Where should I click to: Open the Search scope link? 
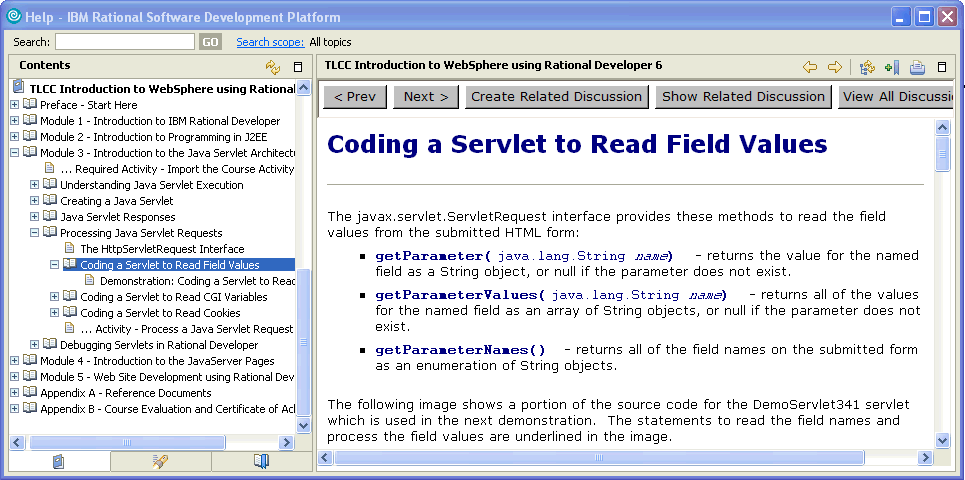pyautogui.click(x=270, y=42)
